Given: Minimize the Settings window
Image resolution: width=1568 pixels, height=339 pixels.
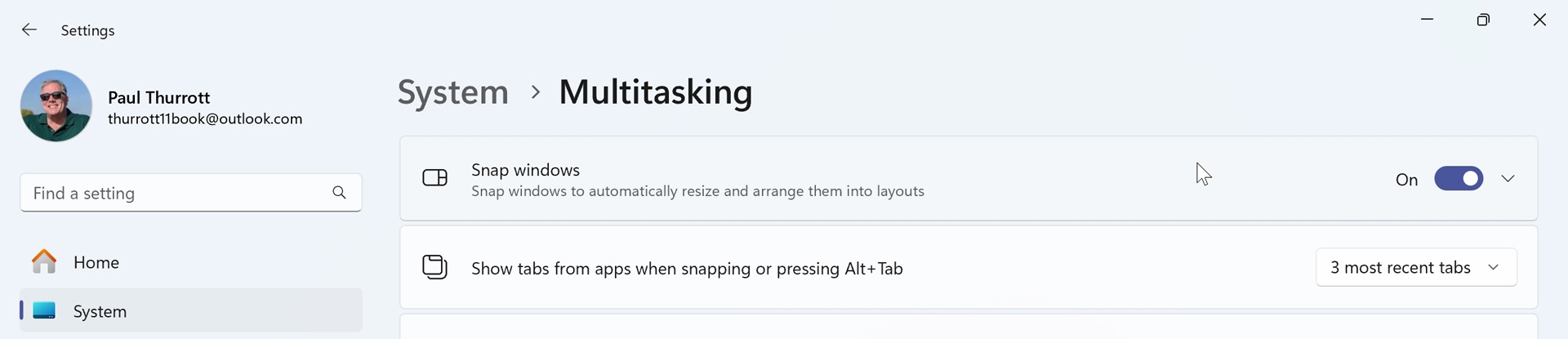Looking at the screenshot, I should tap(1428, 20).
